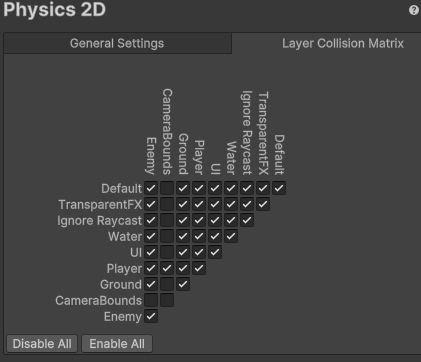421x362 pixels.
Task: Enable Water row CameraBounds column checkbox
Action: click(167, 236)
